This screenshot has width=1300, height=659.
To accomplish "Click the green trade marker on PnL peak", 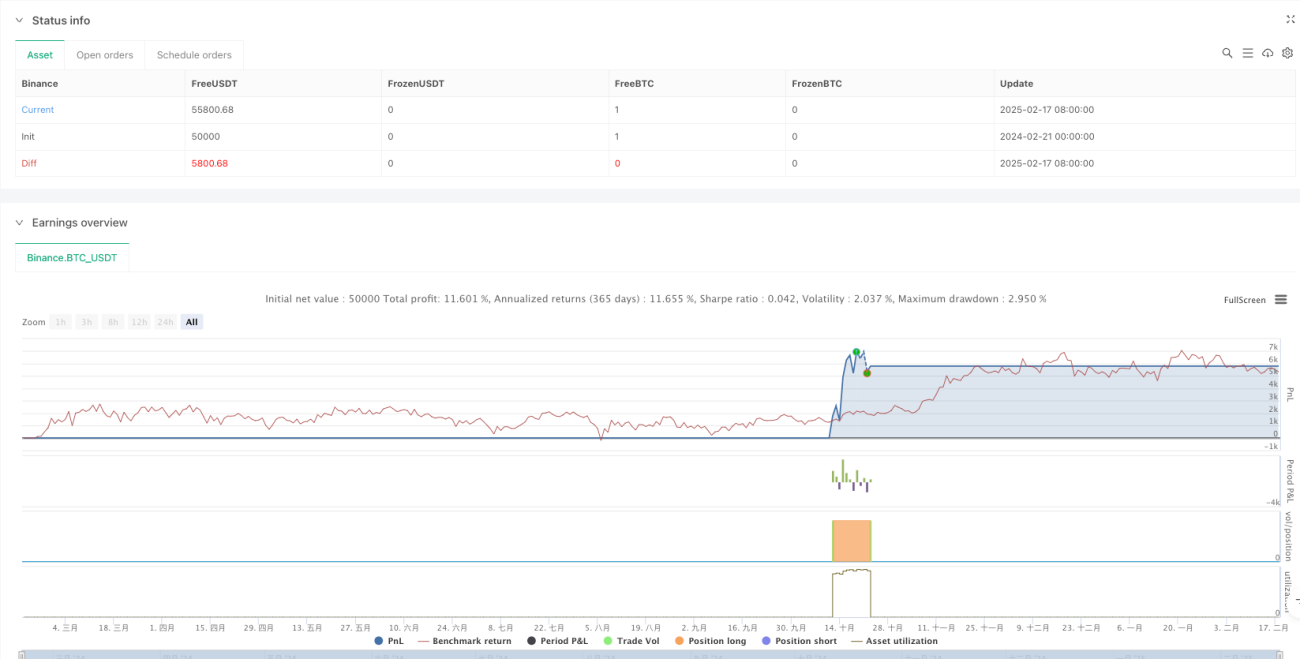I will (x=856, y=352).
